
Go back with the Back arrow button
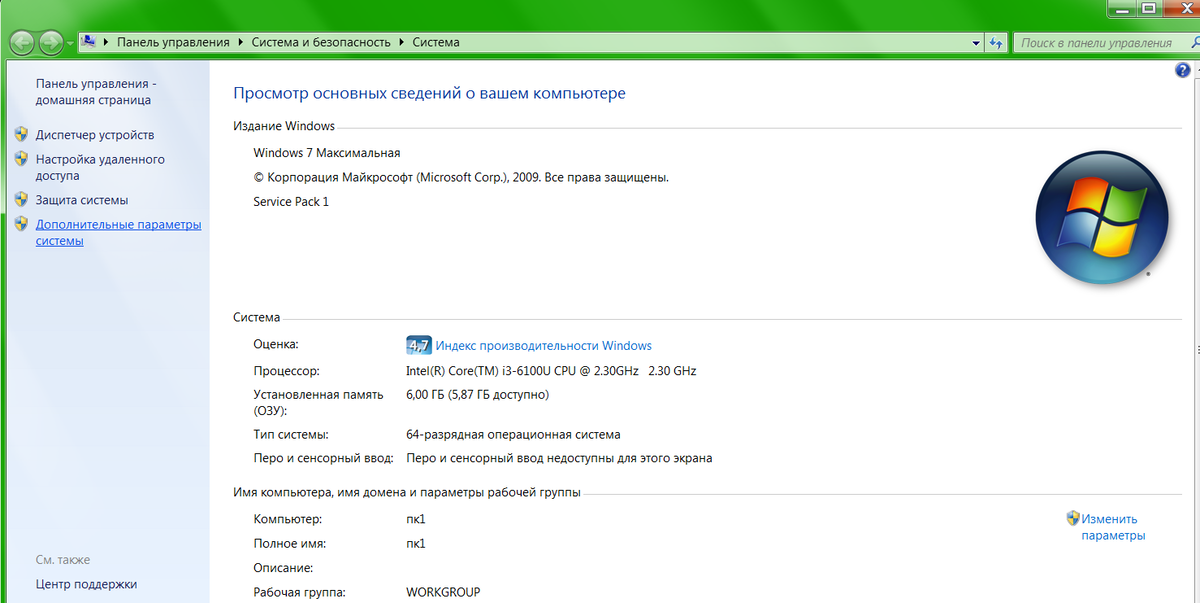click(x=22, y=43)
